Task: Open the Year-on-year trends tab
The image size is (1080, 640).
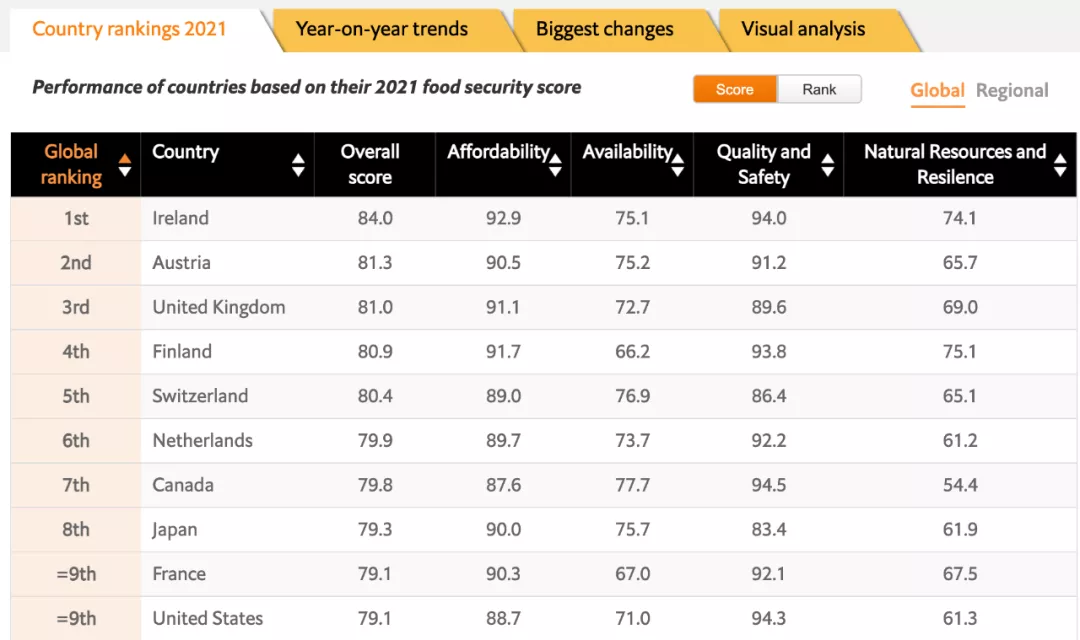Action: tap(382, 30)
